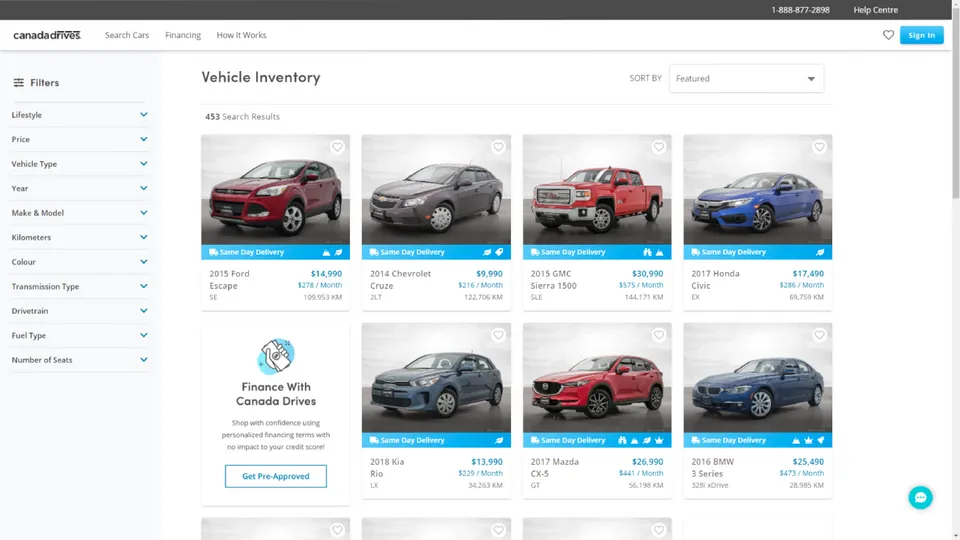Click crown icon on Mazda CX-5 banner
Viewport: 960px width, 540px height.
coord(659,440)
